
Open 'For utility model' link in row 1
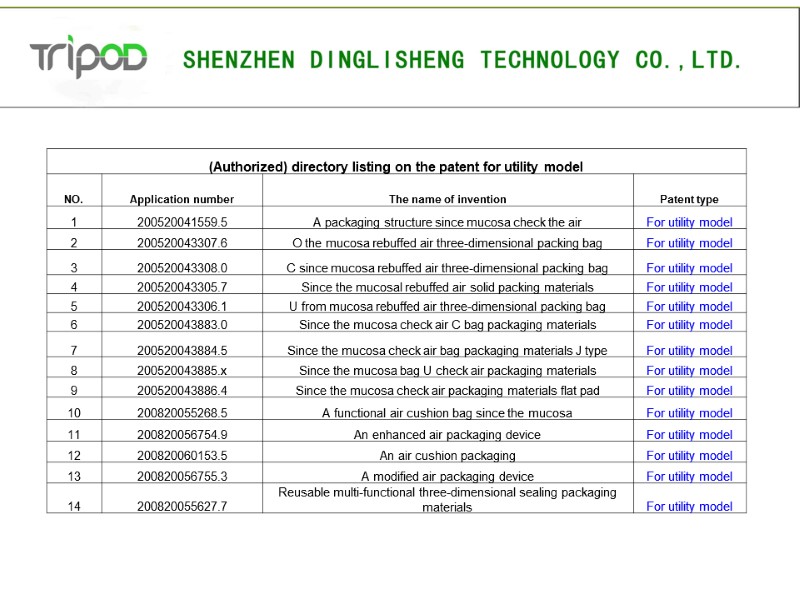click(689, 222)
